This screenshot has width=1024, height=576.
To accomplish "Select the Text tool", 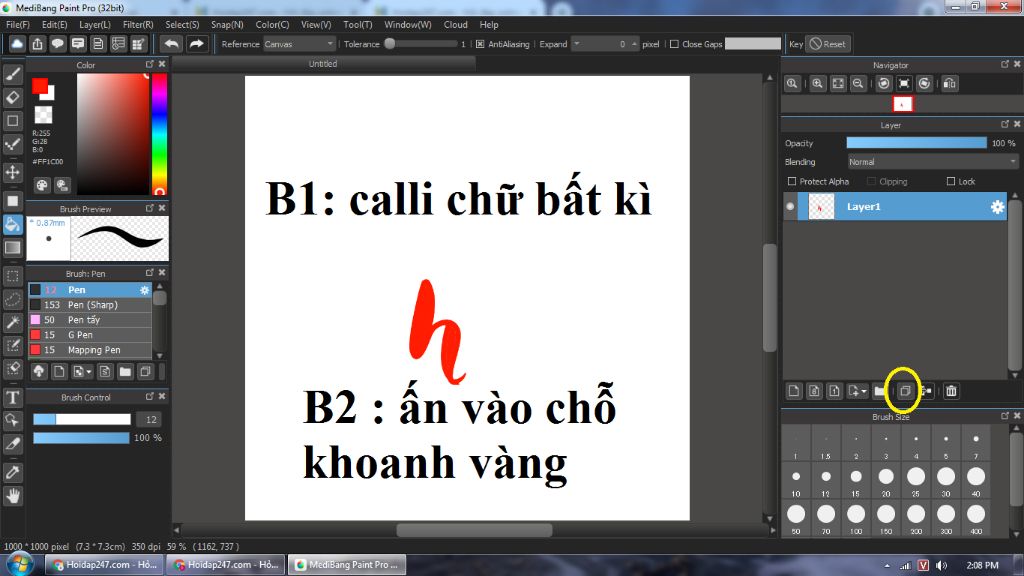I will [x=12, y=397].
